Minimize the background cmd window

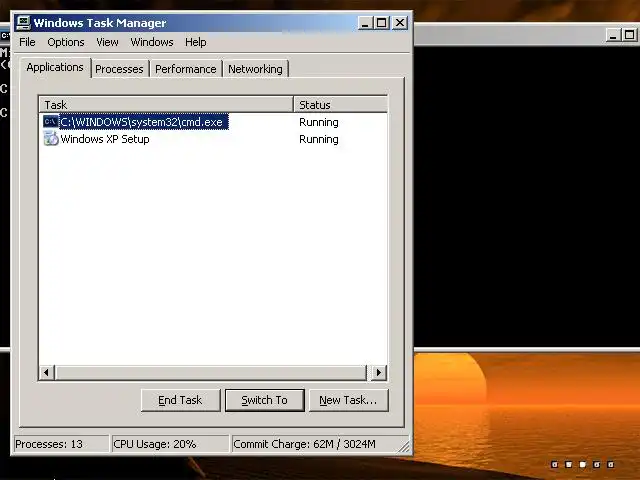613,35
